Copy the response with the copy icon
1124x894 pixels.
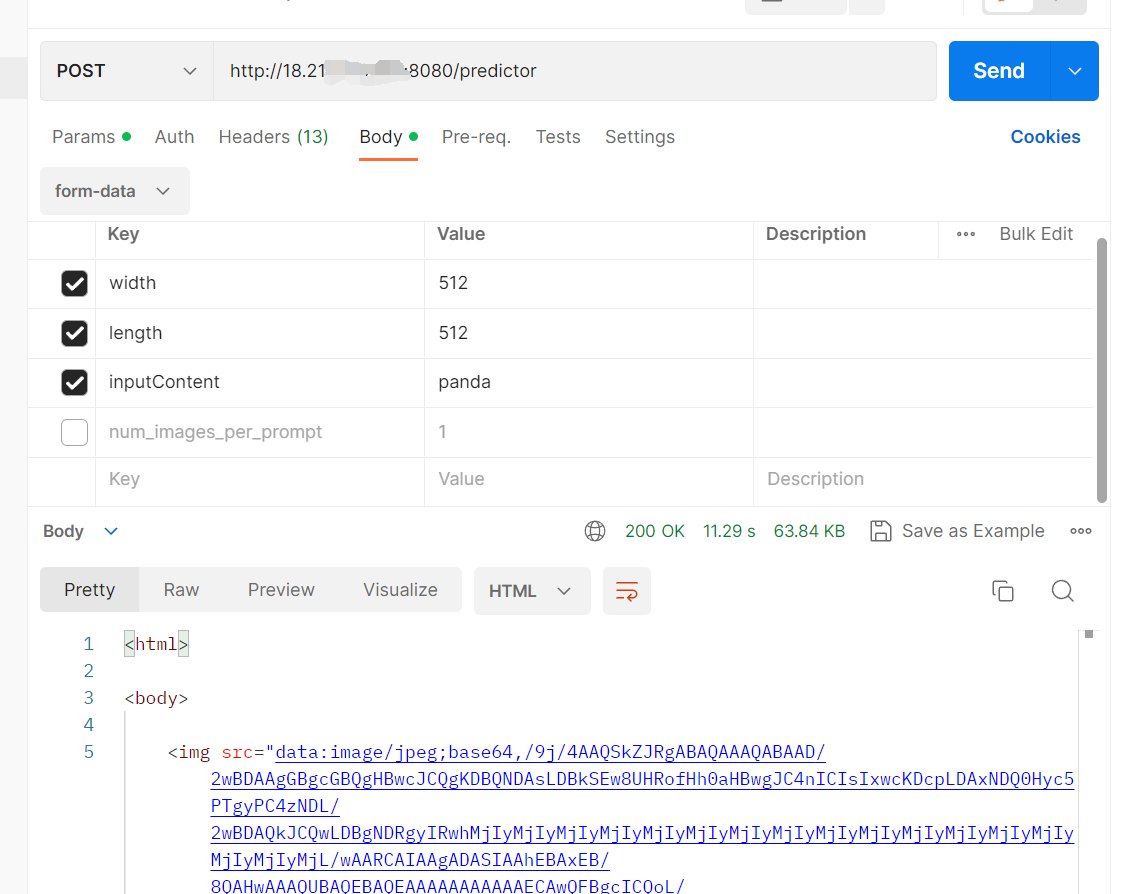(x=1003, y=591)
